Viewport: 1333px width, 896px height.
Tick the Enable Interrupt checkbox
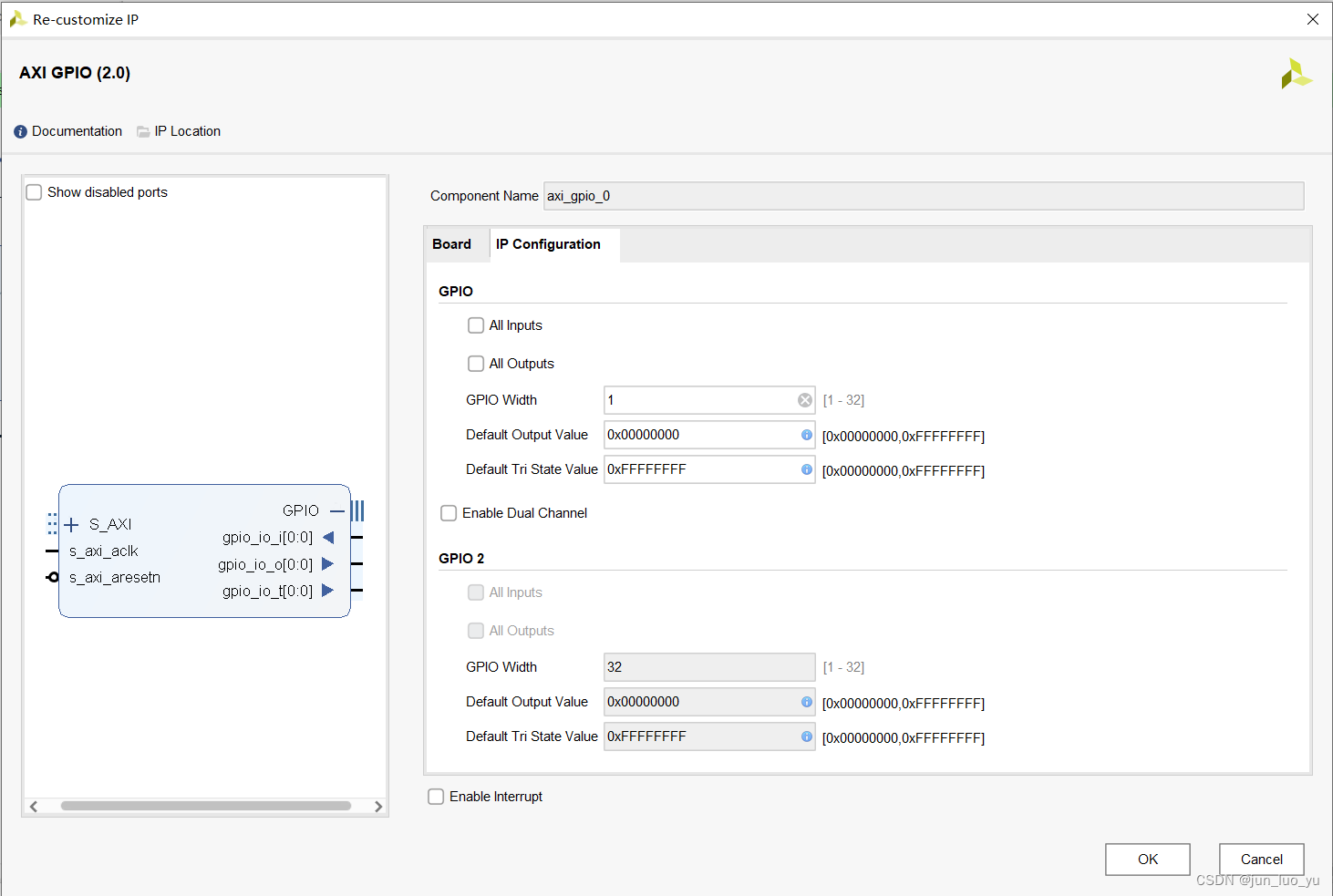[436, 797]
